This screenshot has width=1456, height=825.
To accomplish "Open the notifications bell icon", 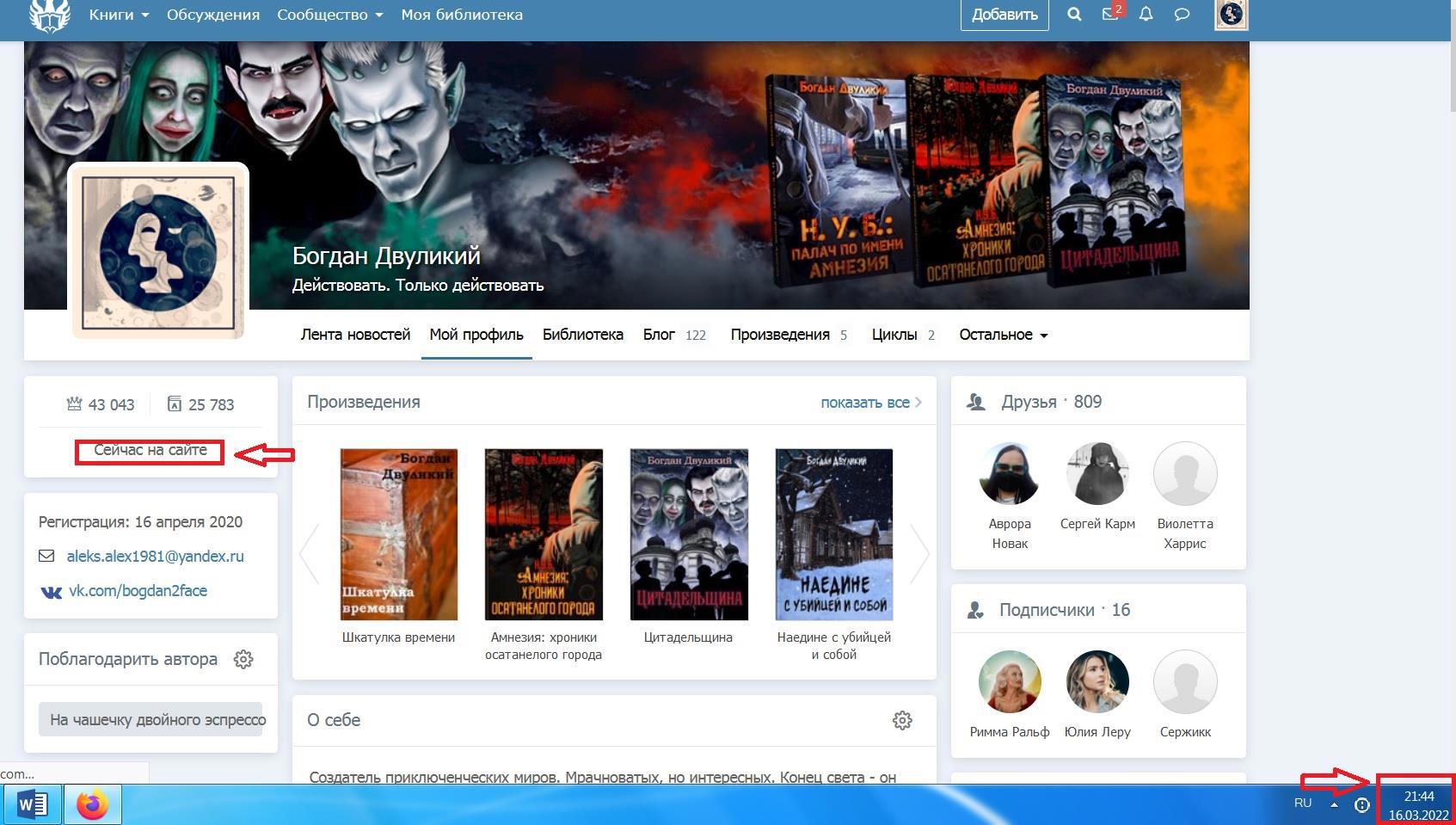I will click(1146, 15).
